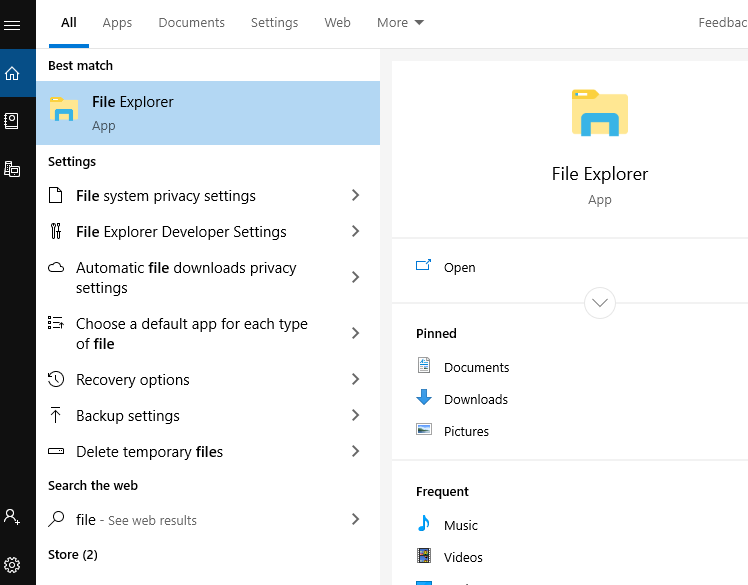Viewport: 748px width, 585px height.
Task: Expand File Explorer actions with circled chevron
Action: pyautogui.click(x=600, y=302)
